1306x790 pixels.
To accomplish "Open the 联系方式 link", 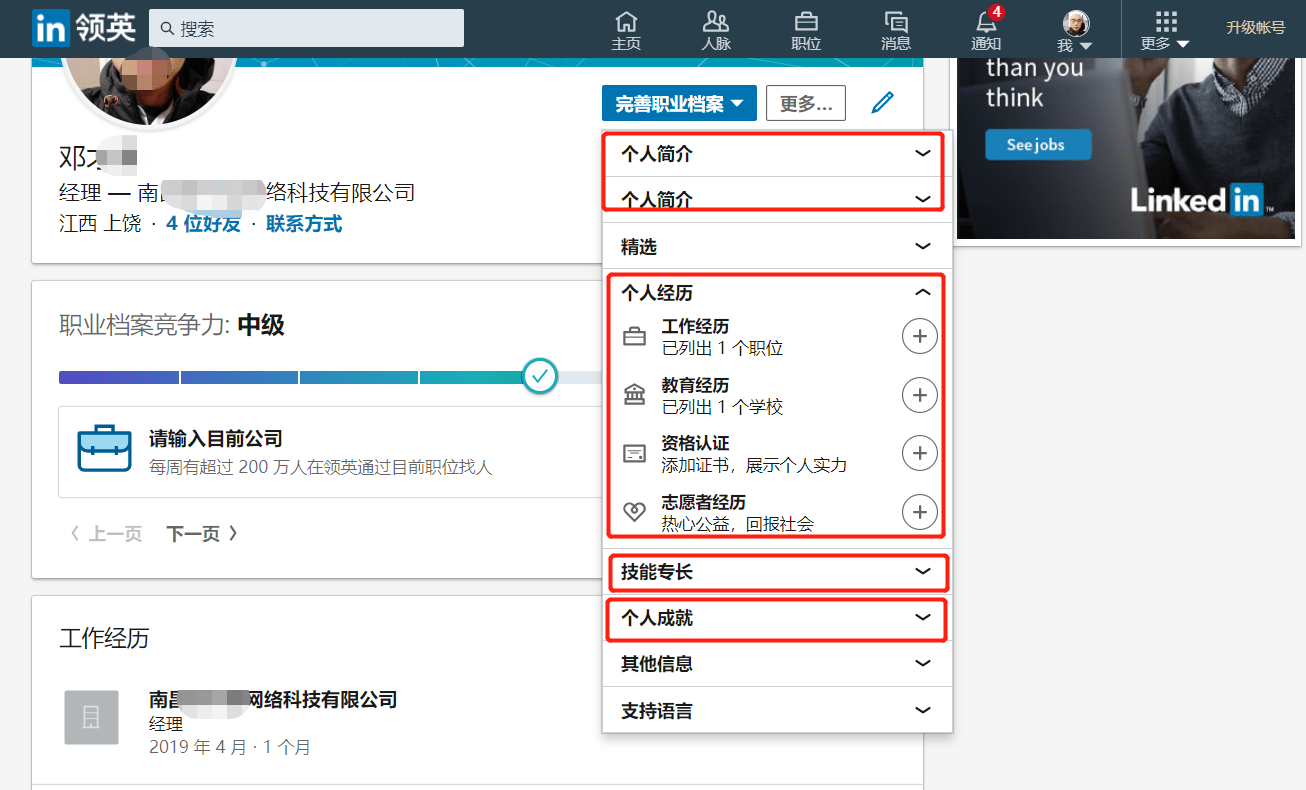I will [304, 224].
